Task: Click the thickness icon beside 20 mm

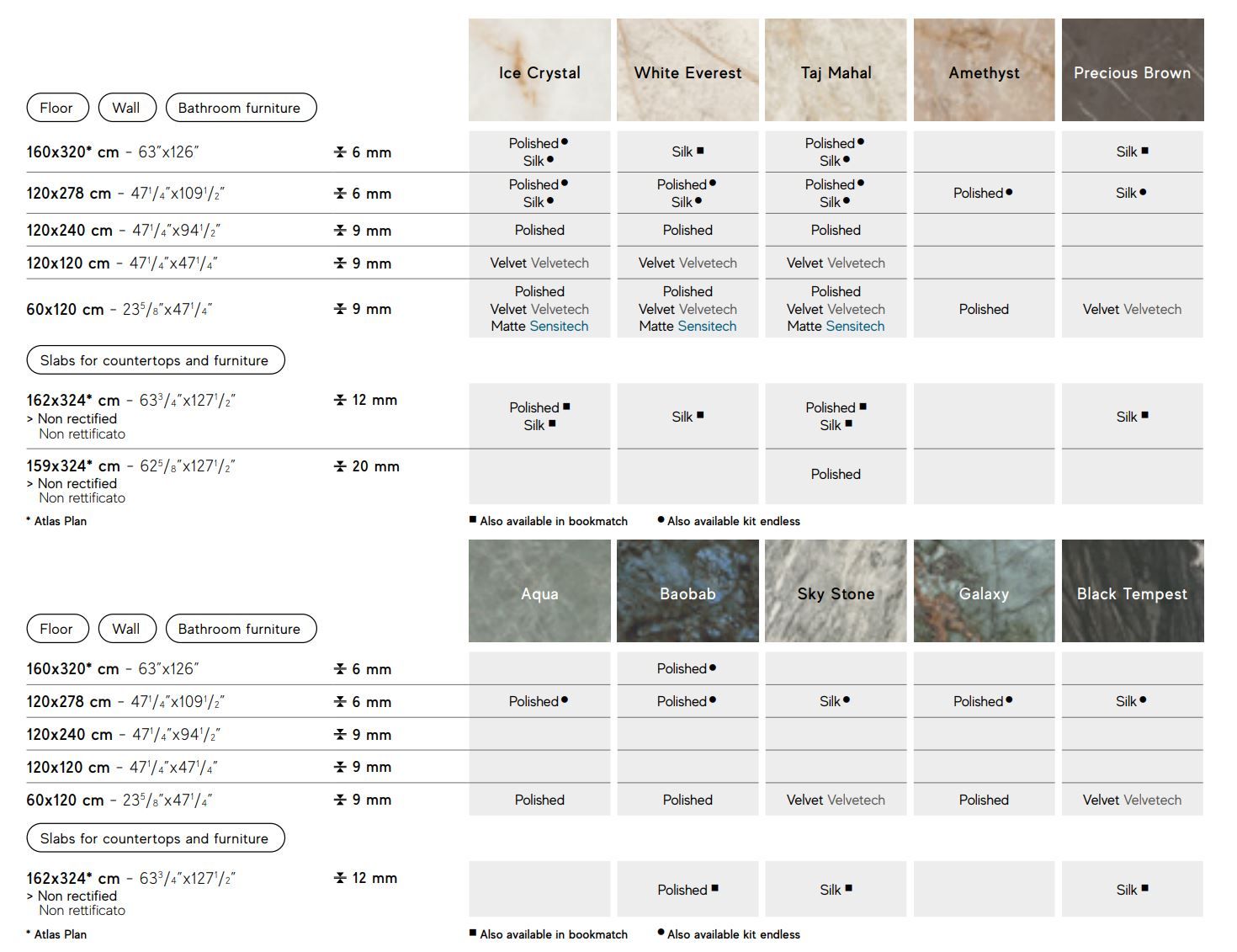Action: [340, 466]
